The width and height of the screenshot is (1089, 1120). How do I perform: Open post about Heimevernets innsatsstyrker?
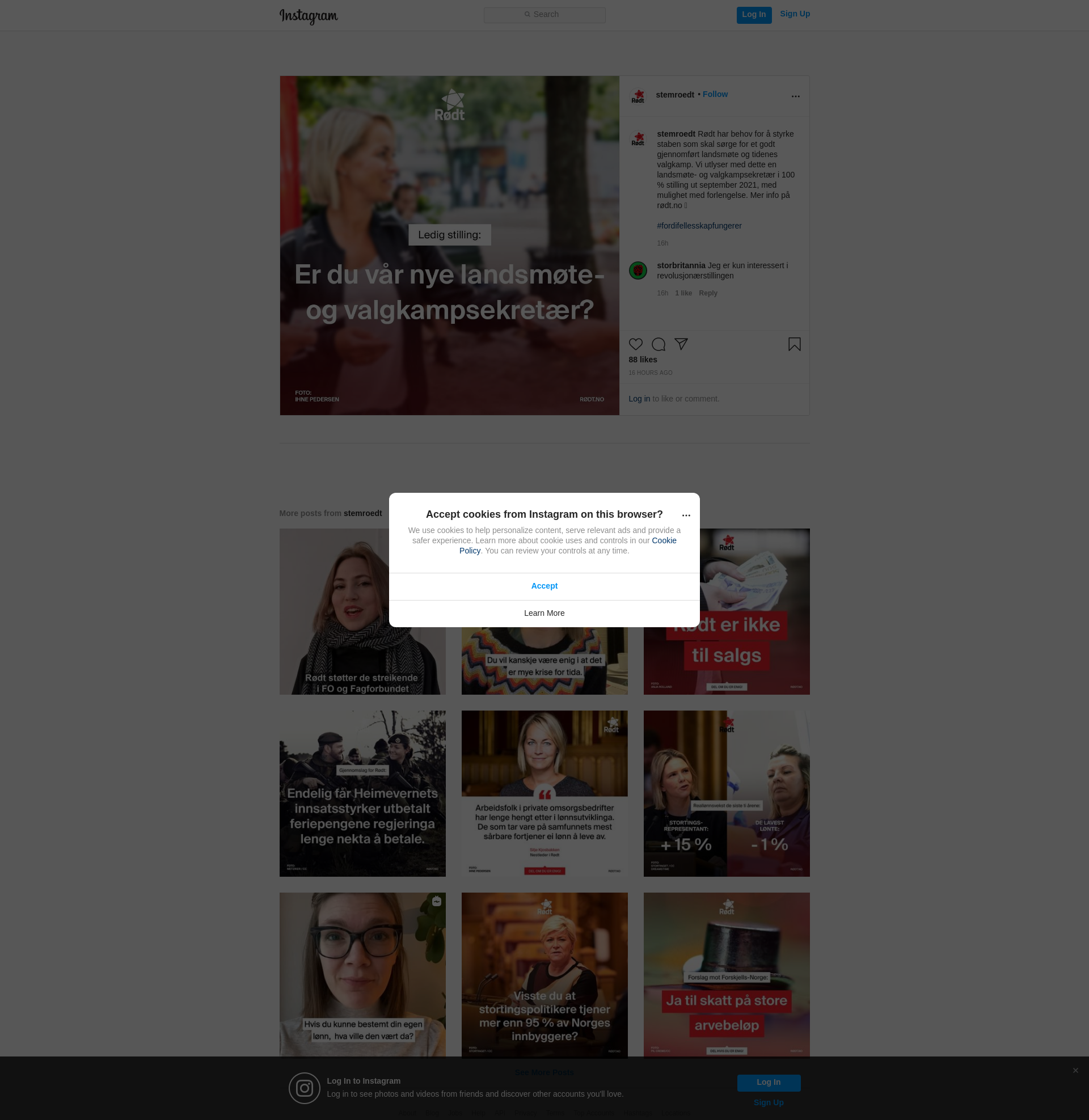click(362, 793)
